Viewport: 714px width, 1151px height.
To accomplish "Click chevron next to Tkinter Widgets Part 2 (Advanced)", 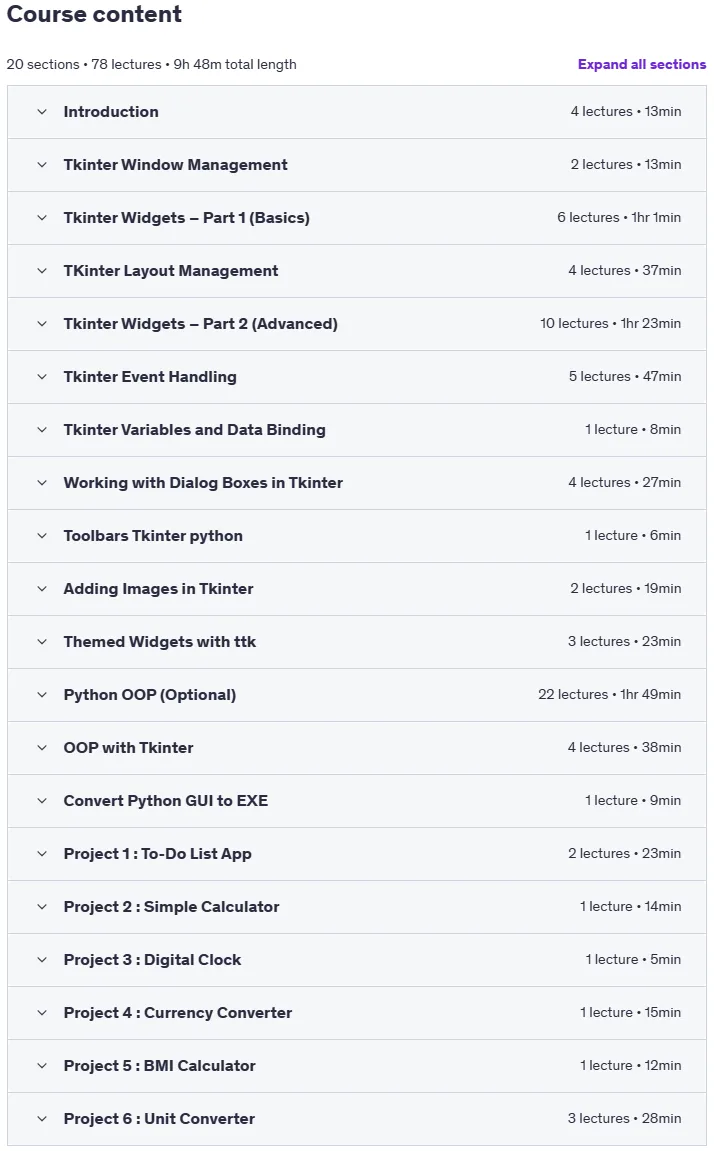I will (42, 324).
